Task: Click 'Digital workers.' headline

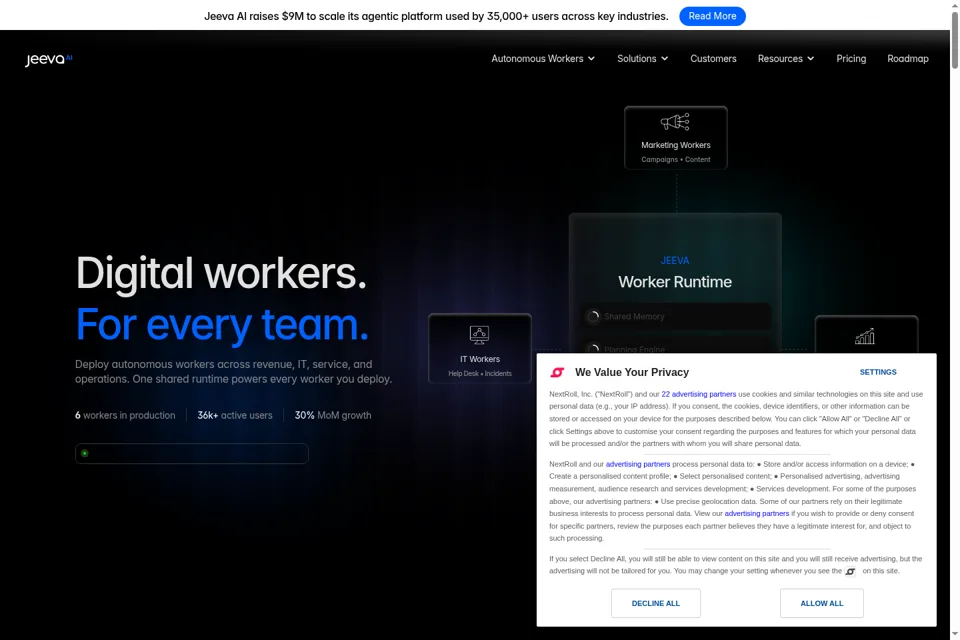Action: pos(221,273)
